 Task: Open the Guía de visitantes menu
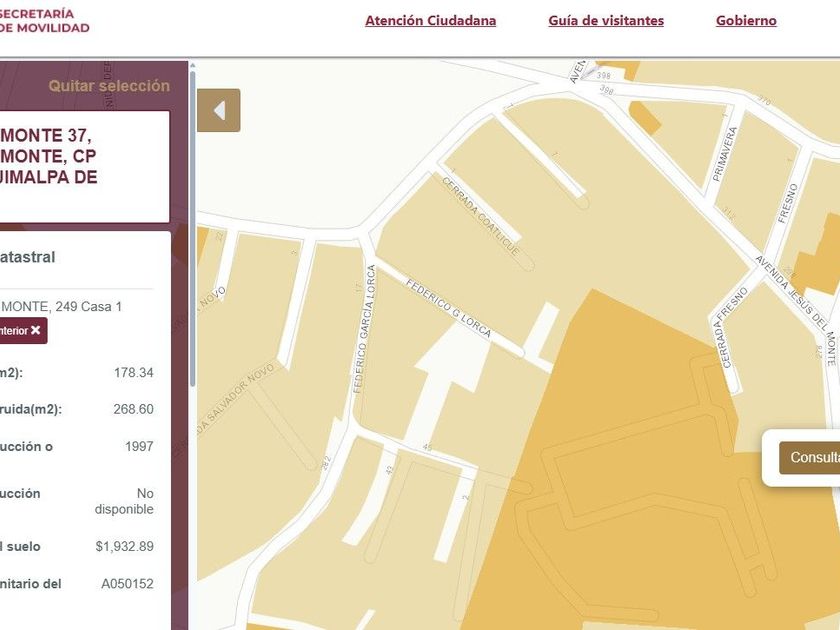coord(605,21)
